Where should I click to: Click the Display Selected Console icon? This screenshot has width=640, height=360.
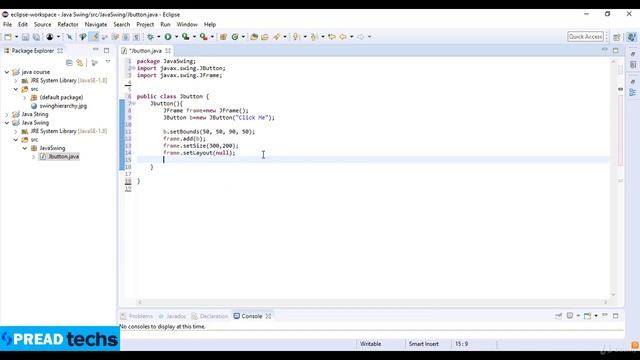[570, 316]
